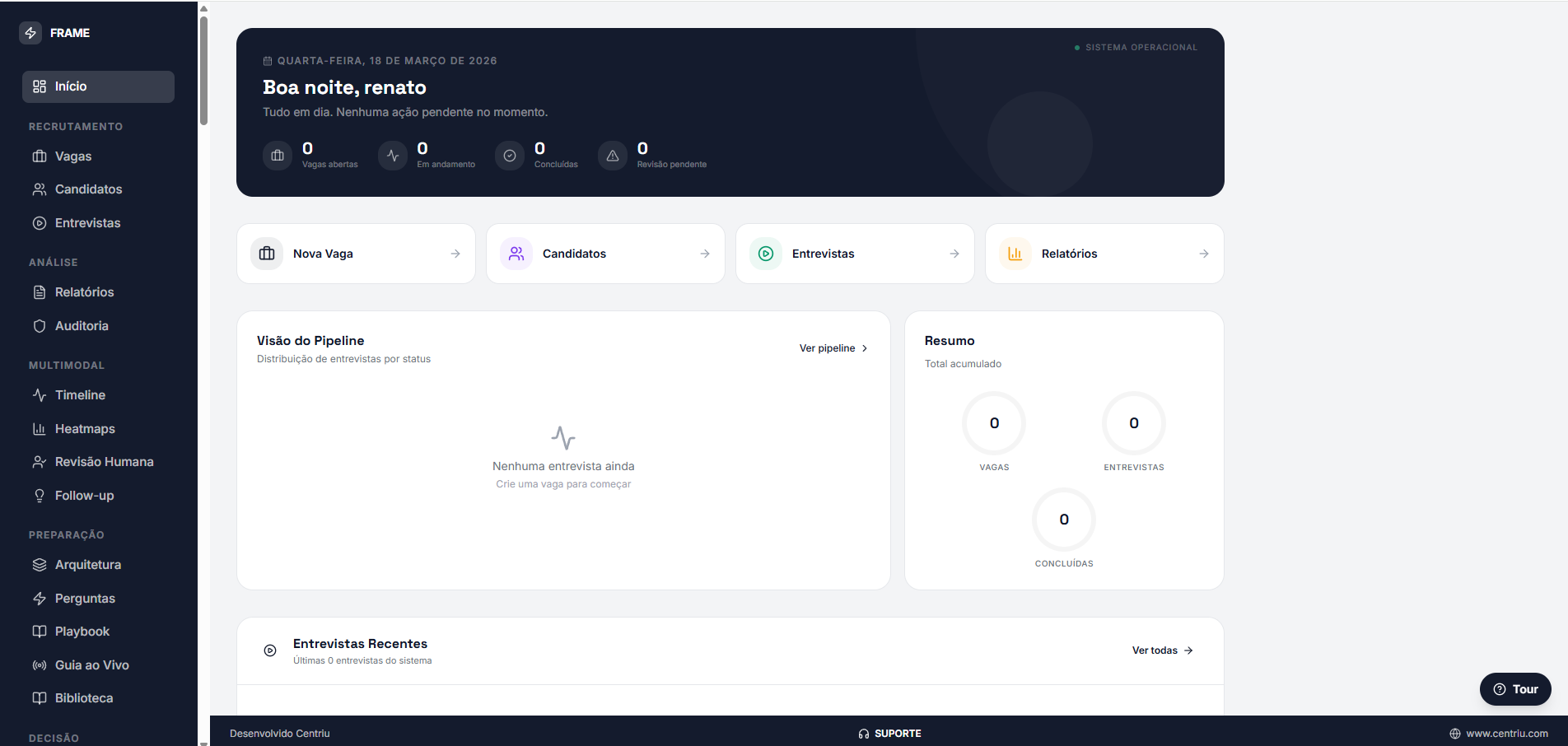Screen dimensions: 1568x746
Task: Click Desenvolvido Centriu footer text
Action: [280, 734]
